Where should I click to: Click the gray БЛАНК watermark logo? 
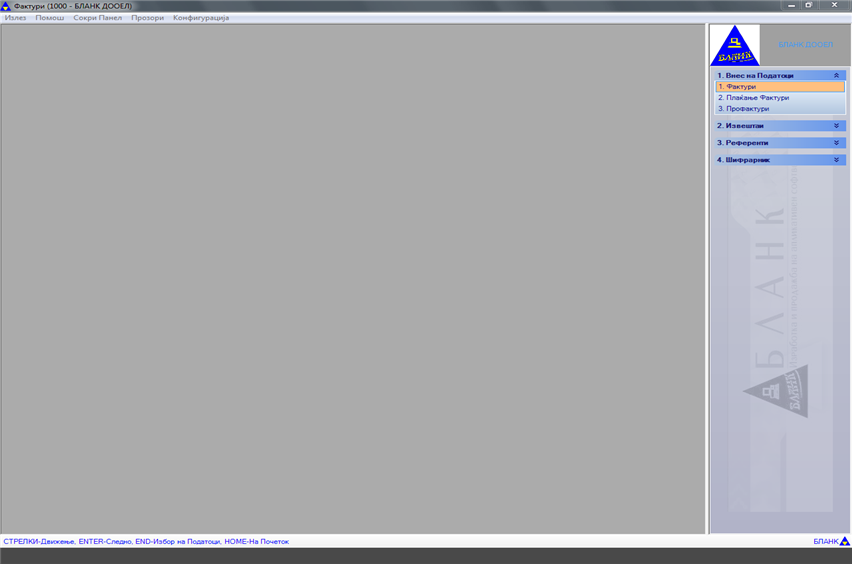click(x=776, y=391)
